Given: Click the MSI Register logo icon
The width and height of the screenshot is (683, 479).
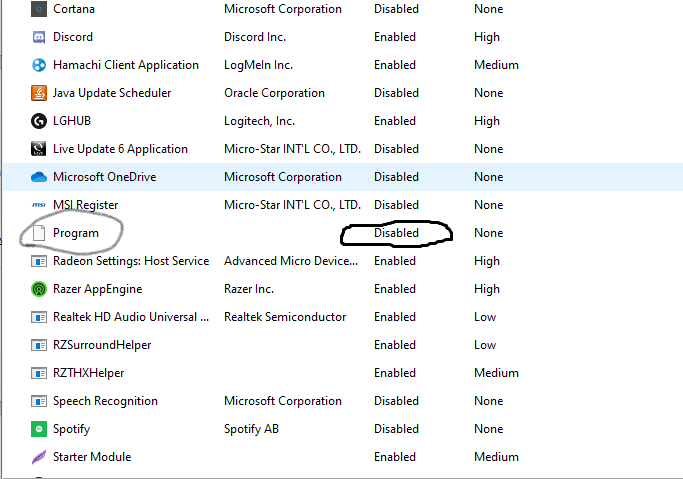Looking at the screenshot, I should click(x=39, y=205).
